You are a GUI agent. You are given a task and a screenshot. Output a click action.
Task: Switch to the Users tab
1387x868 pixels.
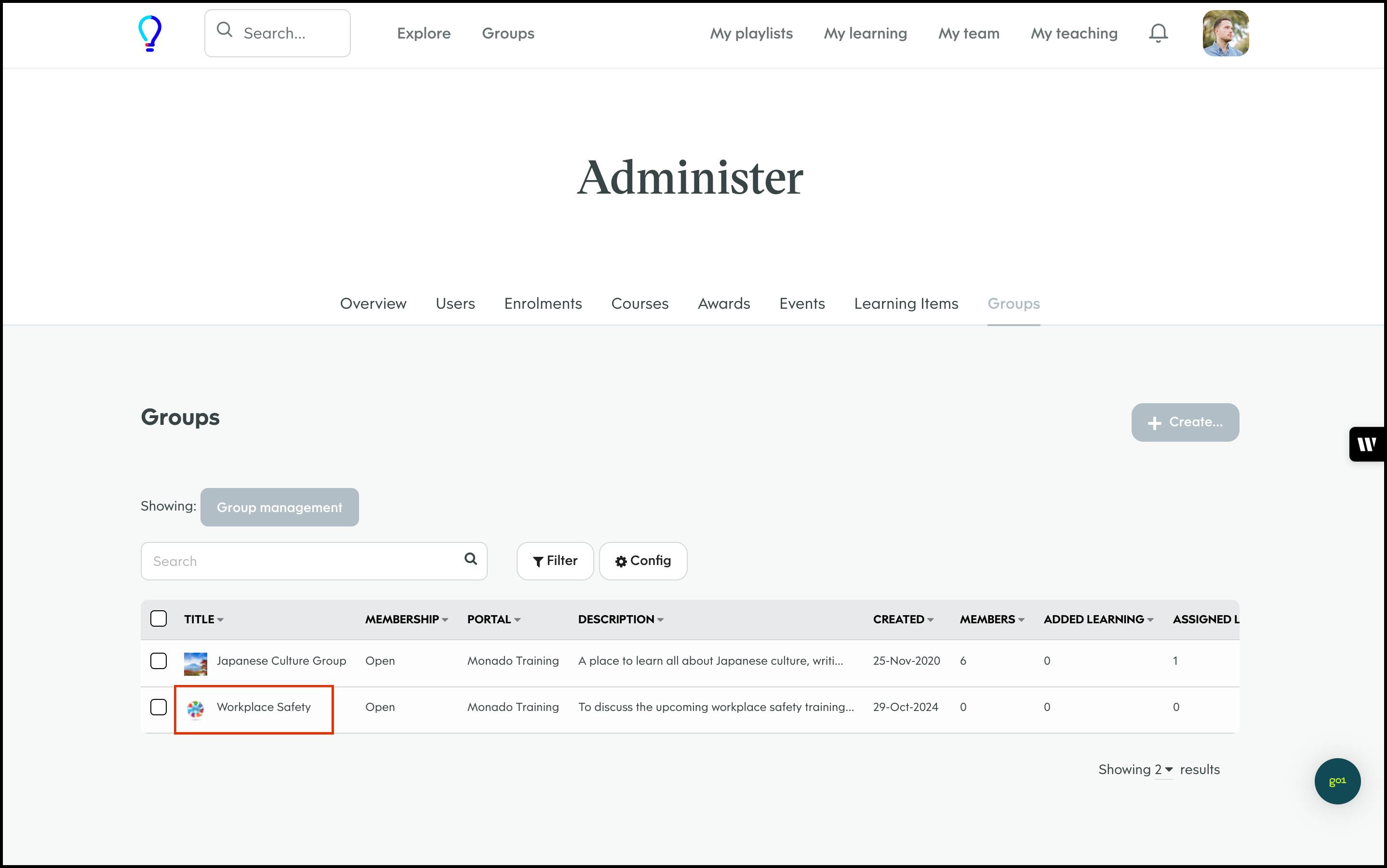(x=455, y=303)
